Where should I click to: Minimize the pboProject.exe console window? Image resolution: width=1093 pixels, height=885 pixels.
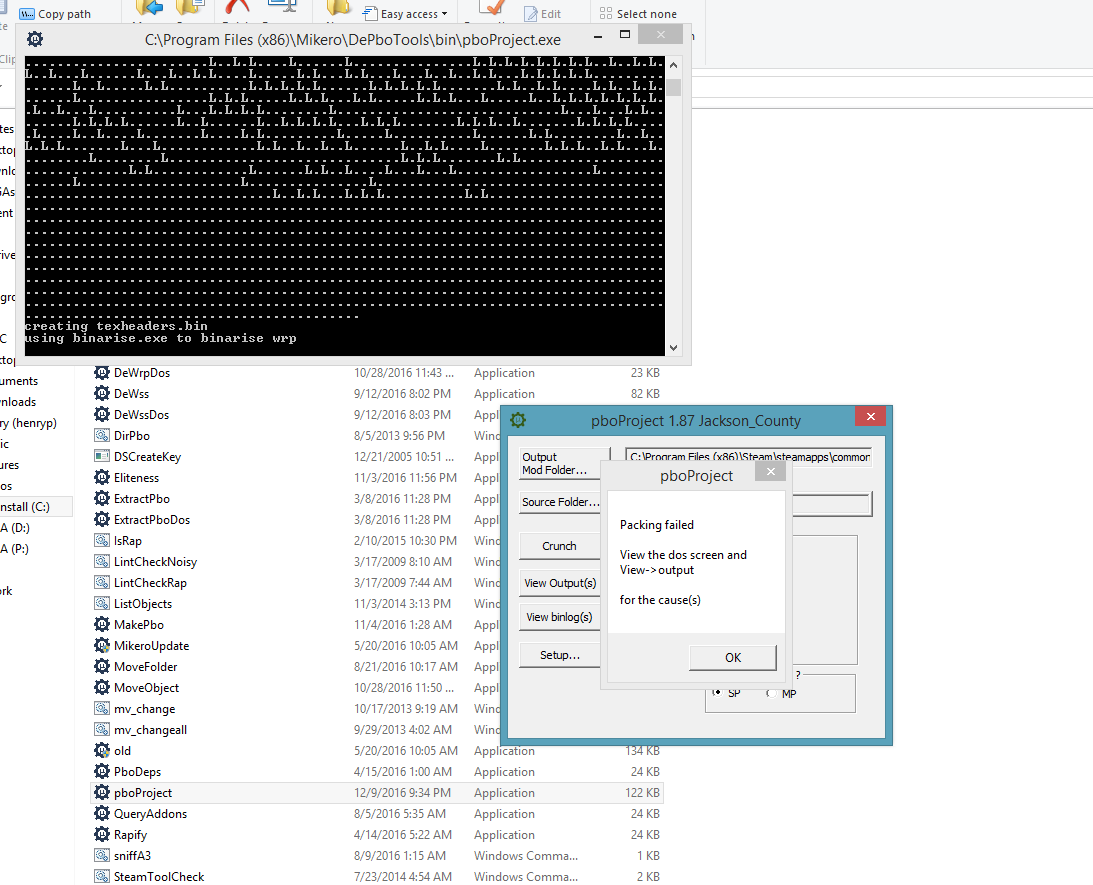point(598,36)
